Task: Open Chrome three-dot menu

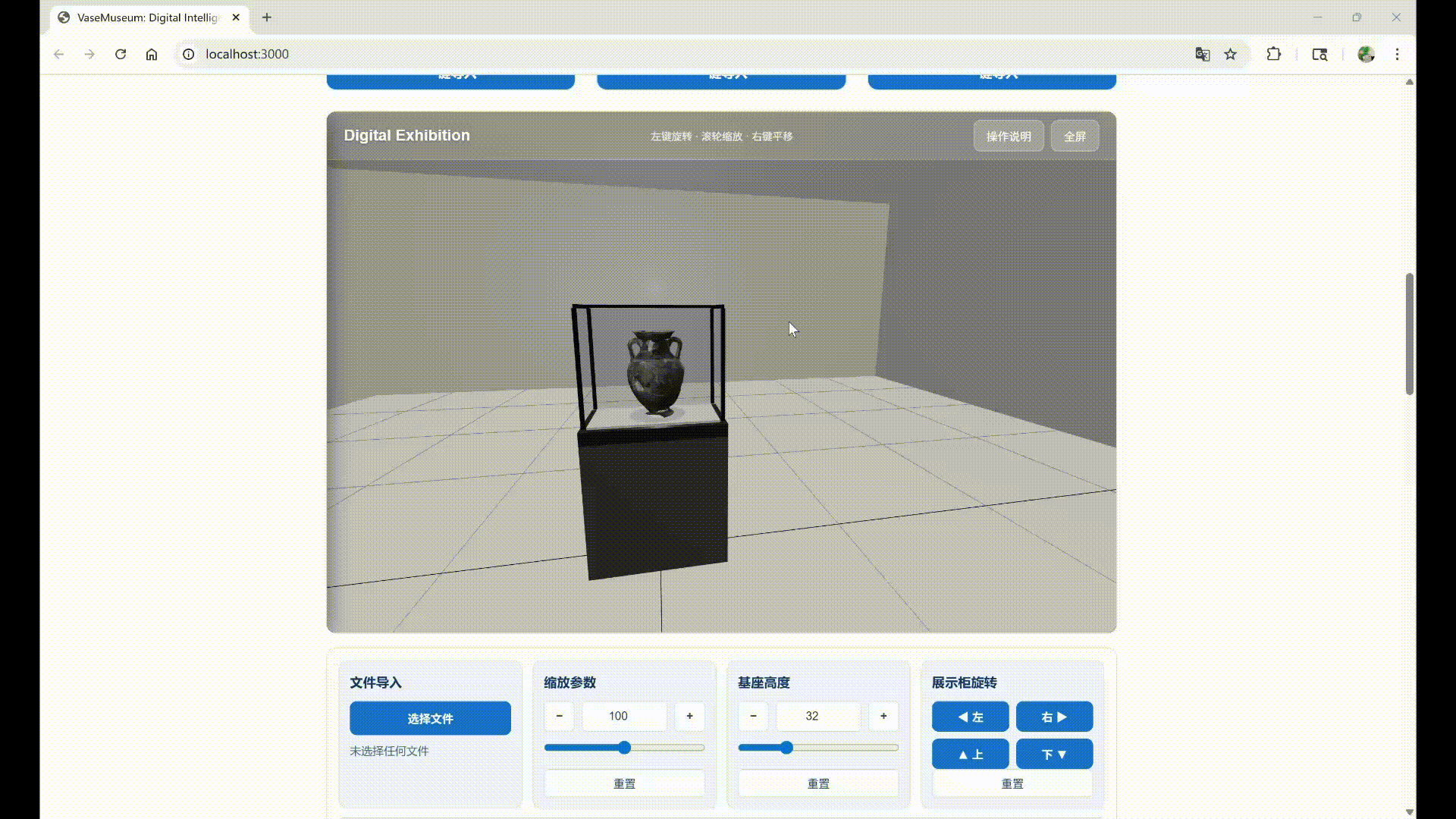Action: pos(1397,54)
